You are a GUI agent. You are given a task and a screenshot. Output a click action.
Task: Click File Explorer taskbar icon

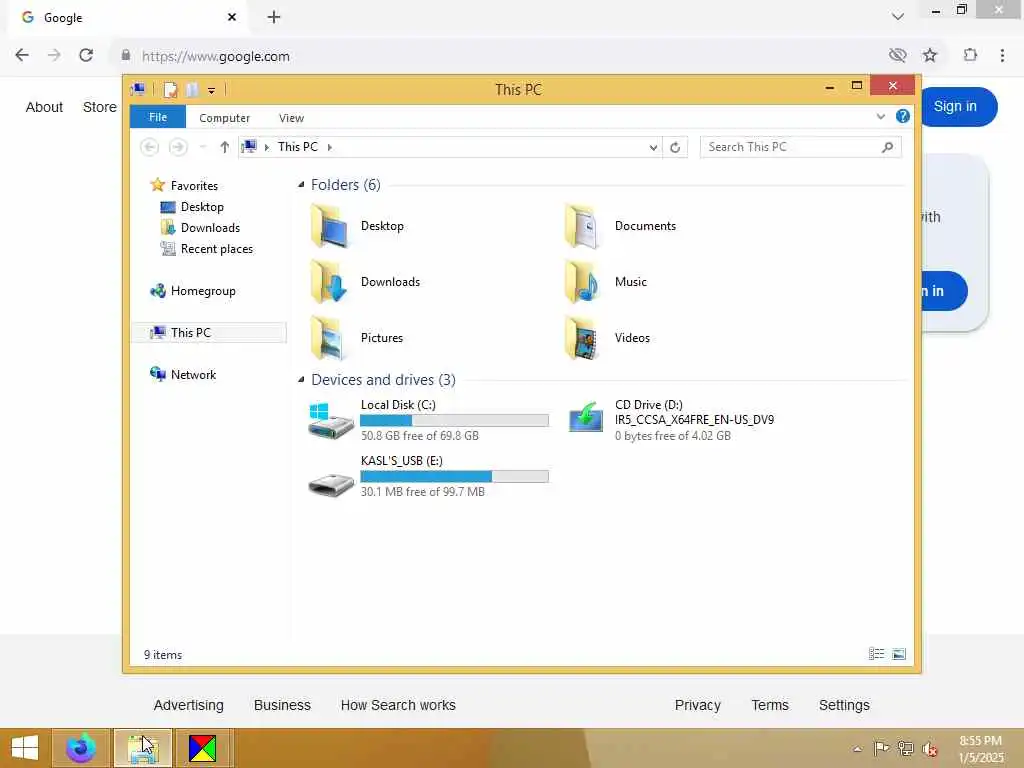click(142, 748)
